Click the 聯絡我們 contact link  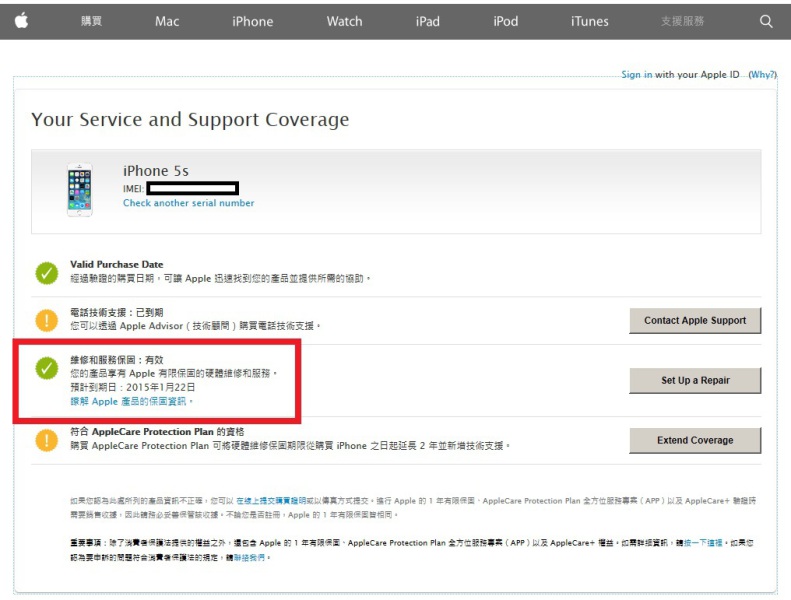pyautogui.click(x=249, y=558)
